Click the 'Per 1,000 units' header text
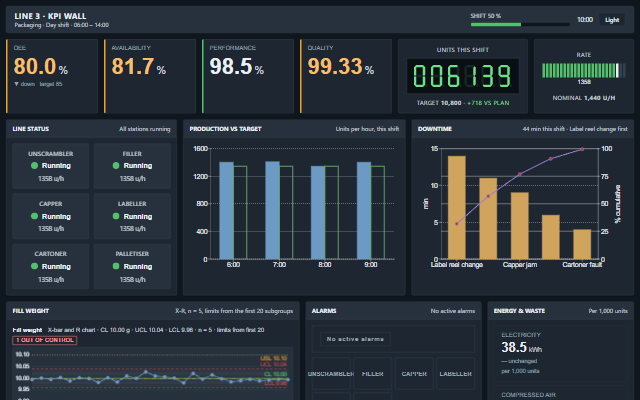This screenshot has width=640, height=400. (608, 311)
